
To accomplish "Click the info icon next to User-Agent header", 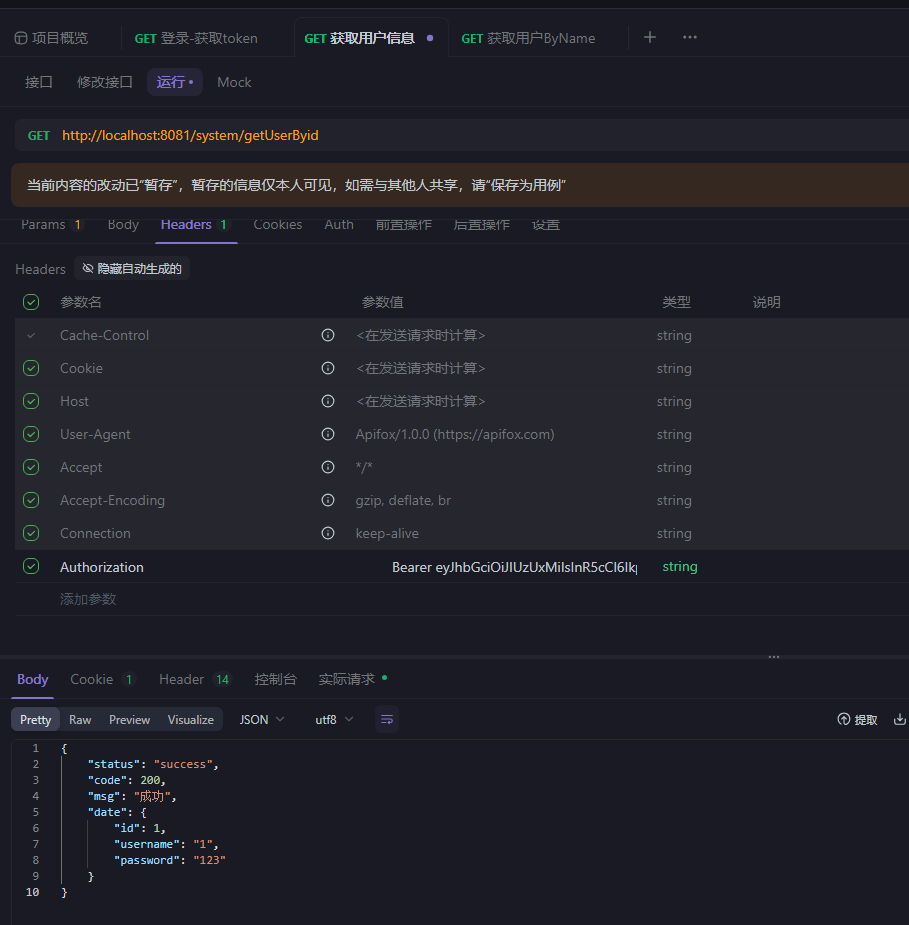I will point(328,434).
